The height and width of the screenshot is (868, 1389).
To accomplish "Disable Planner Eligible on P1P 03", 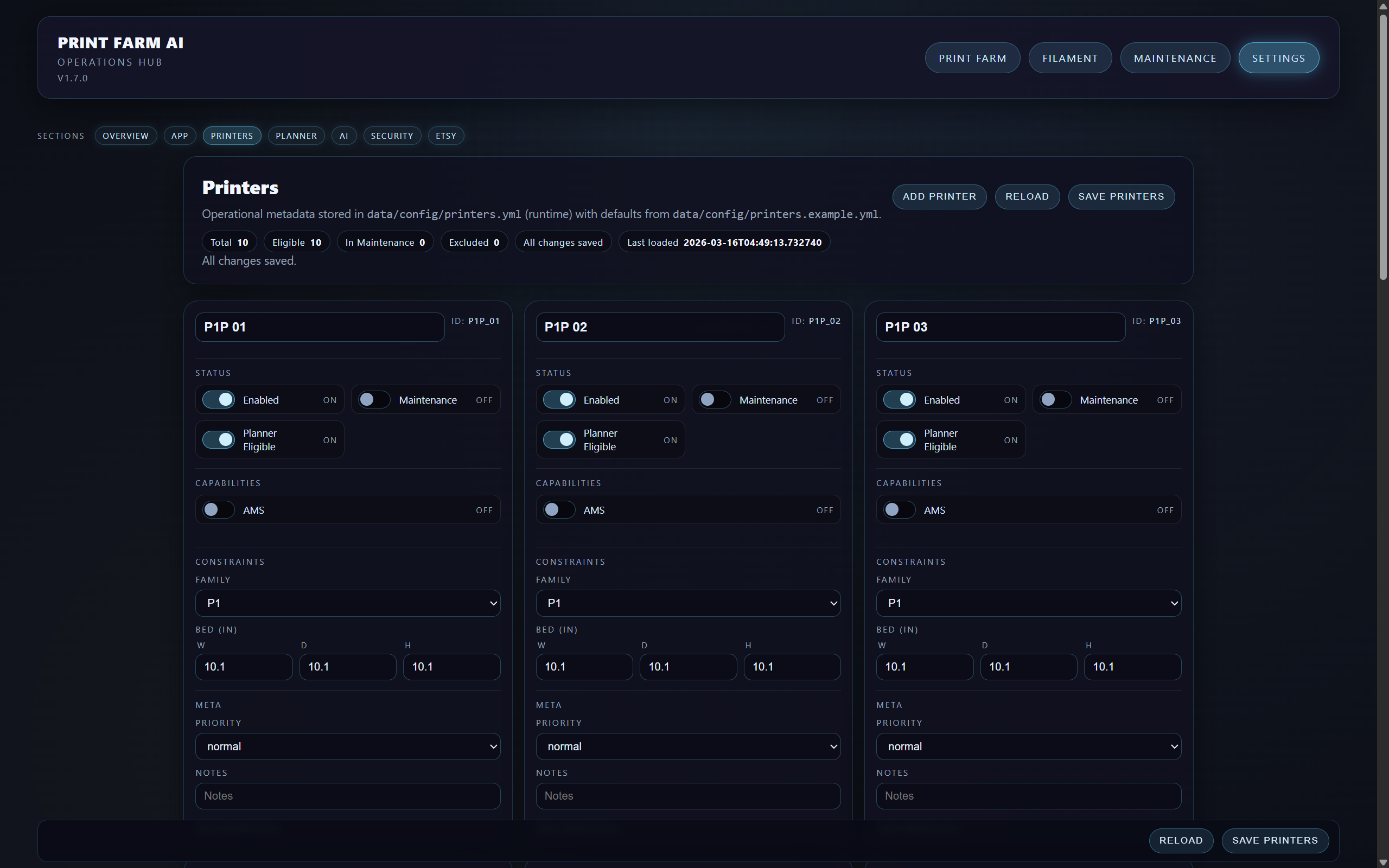I will (x=900, y=439).
